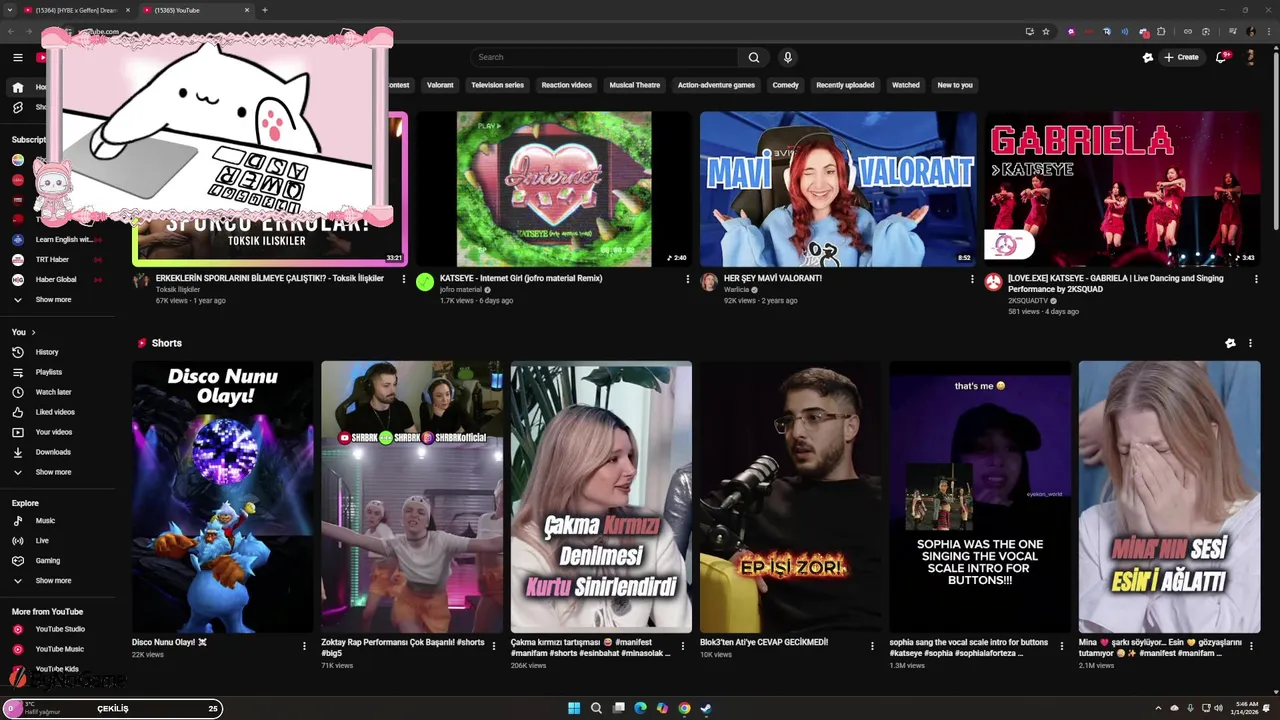Image resolution: width=1280 pixels, height=720 pixels.
Task: Open the Chrome three-dot menu
Action: pos(1267,31)
